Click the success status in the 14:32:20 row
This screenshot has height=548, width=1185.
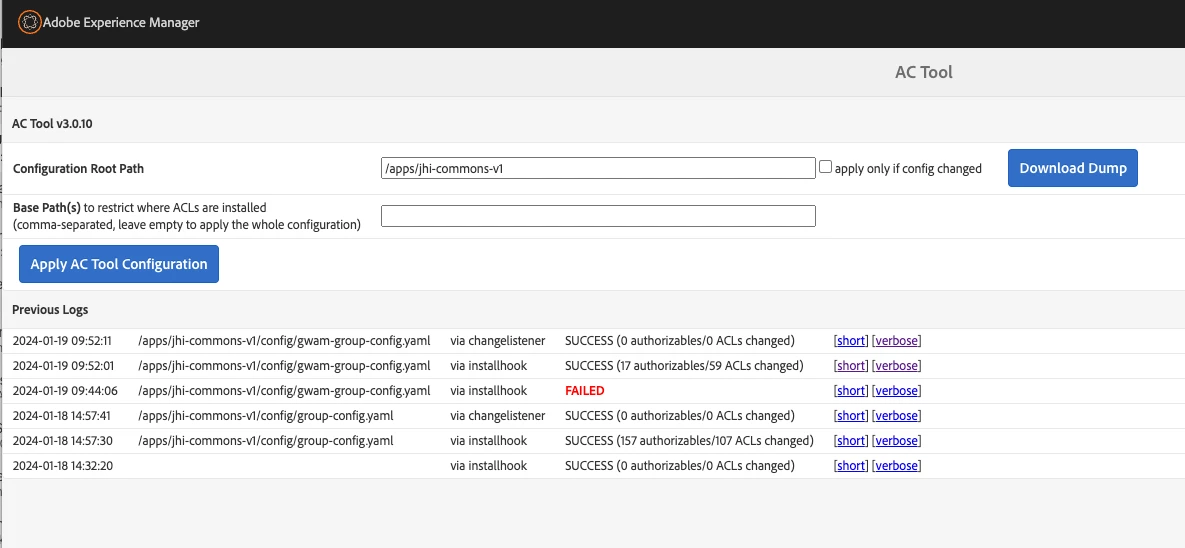pos(679,466)
